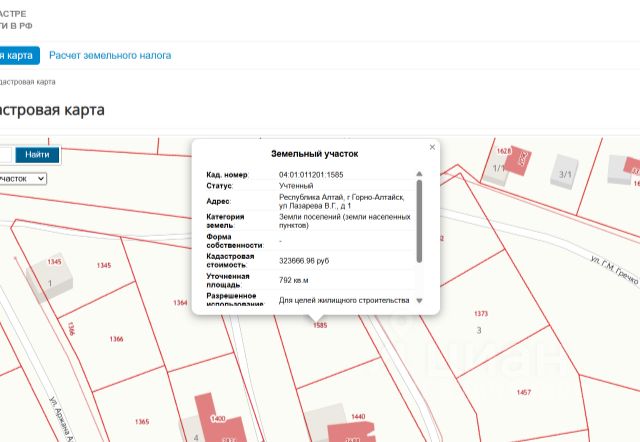The image size is (640, 442).
Task: Select parcel 1585 on the map
Action: coord(320,325)
